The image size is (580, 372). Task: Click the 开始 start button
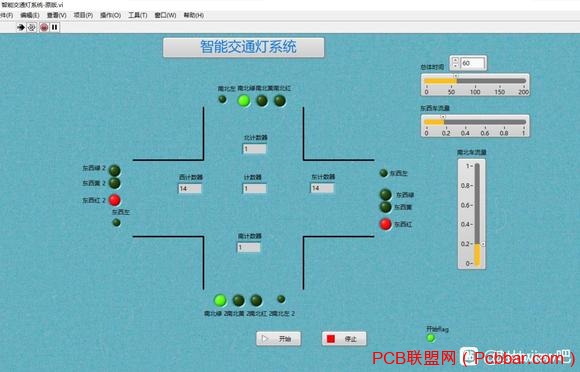pos(279,338)
